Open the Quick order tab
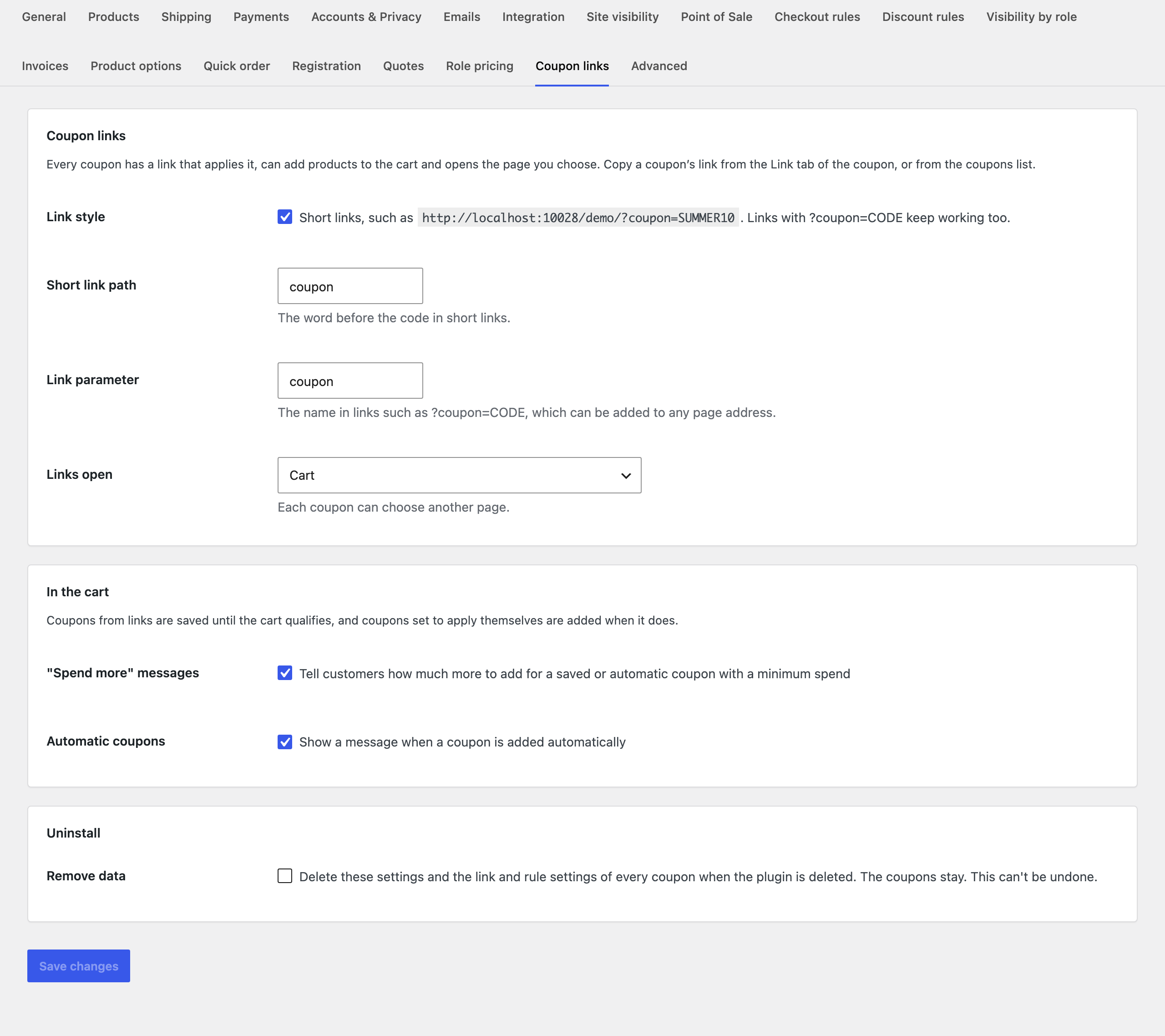This screenshot has width=1165, height=1036. [x=237, y=66]
